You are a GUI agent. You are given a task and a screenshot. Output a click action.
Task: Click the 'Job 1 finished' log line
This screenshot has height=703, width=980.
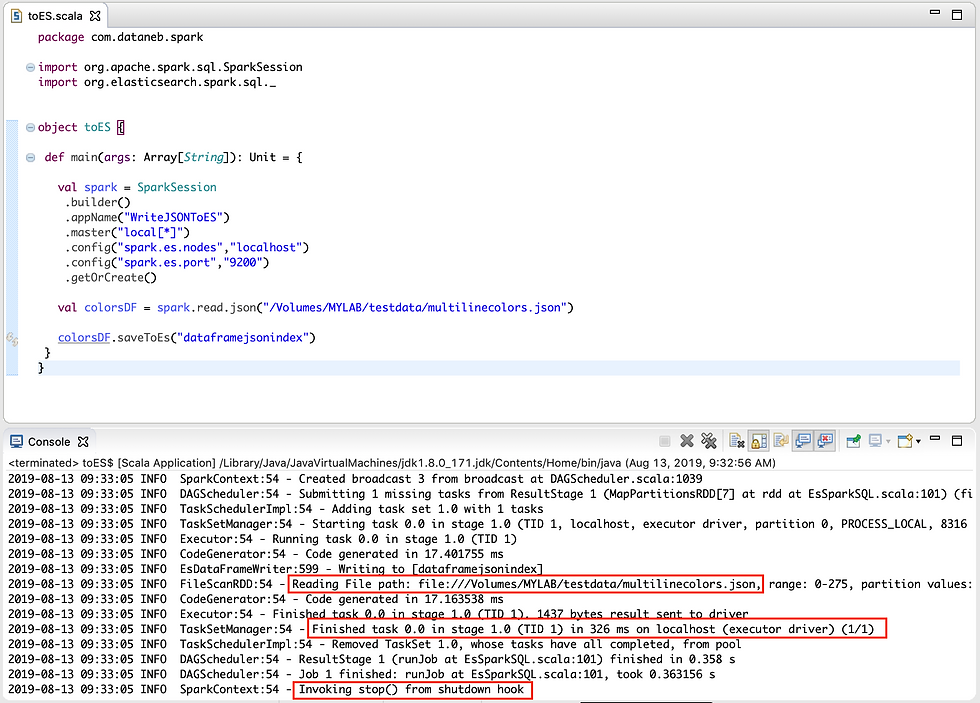tap(361, 674)
